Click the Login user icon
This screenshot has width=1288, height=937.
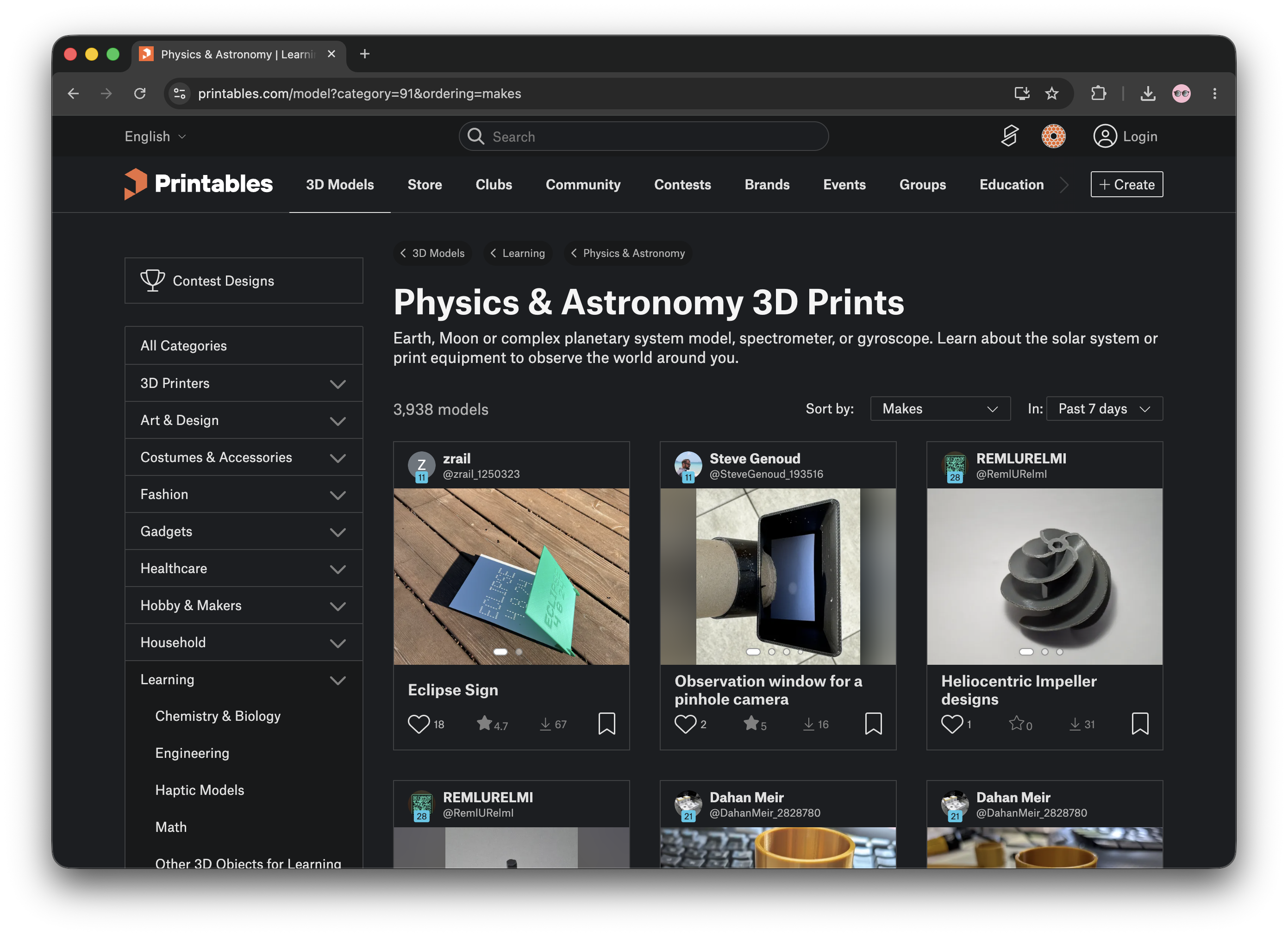click(x=1105, y=136)
